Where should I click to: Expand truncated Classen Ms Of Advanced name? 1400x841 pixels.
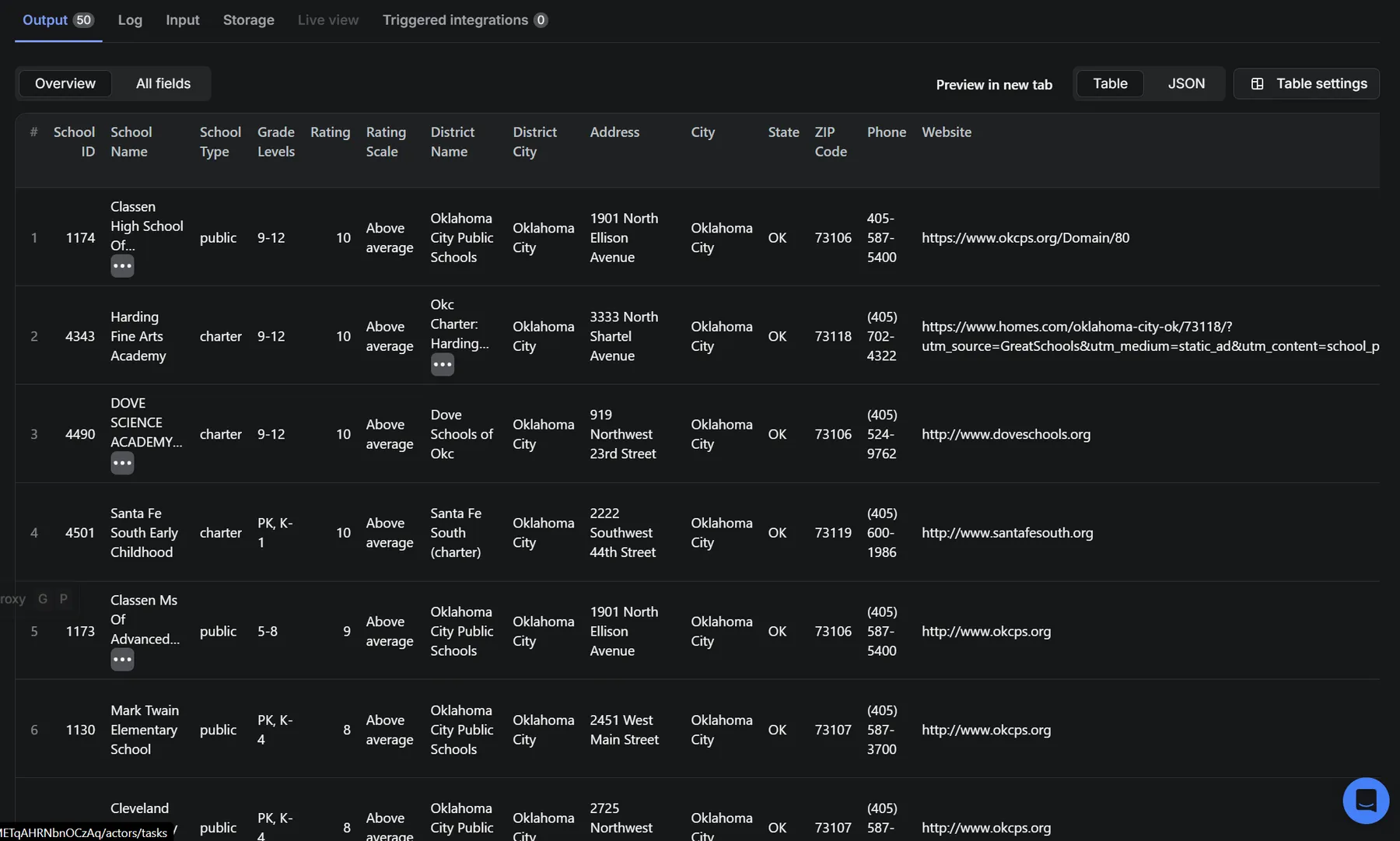pyautogui.click(x=122, y=660)
